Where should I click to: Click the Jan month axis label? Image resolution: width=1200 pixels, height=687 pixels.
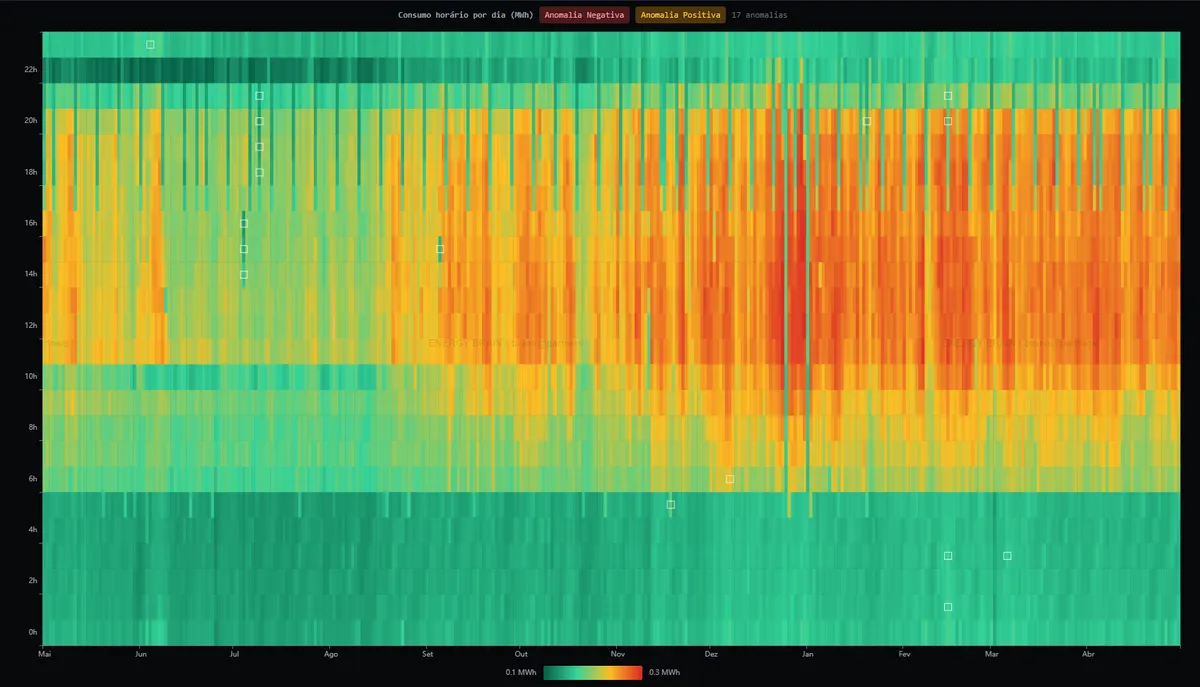[x=807, y=654]
